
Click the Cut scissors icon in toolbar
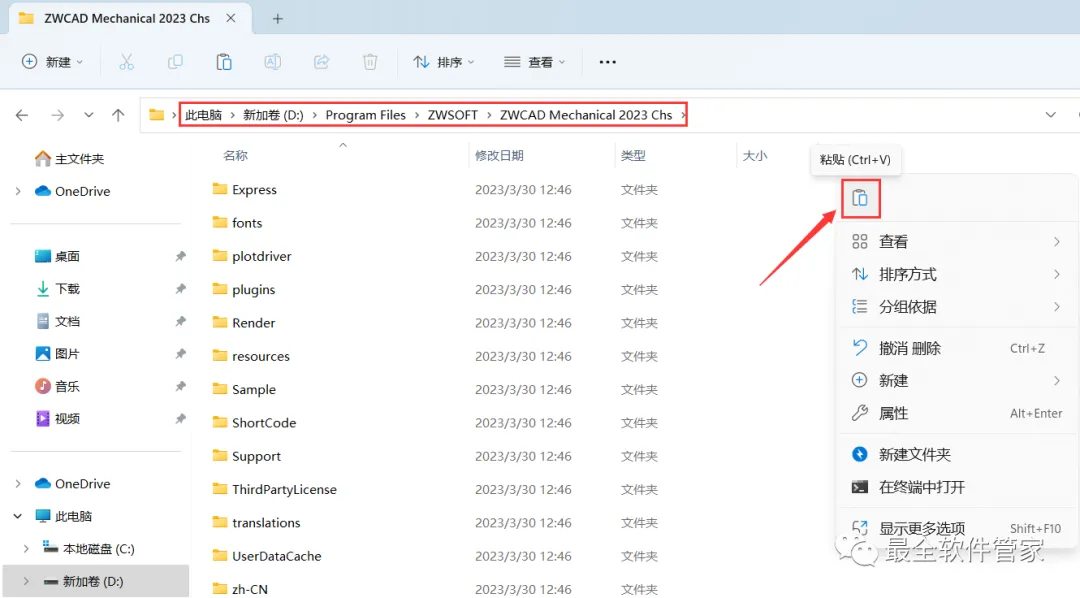tap(127, 62)
